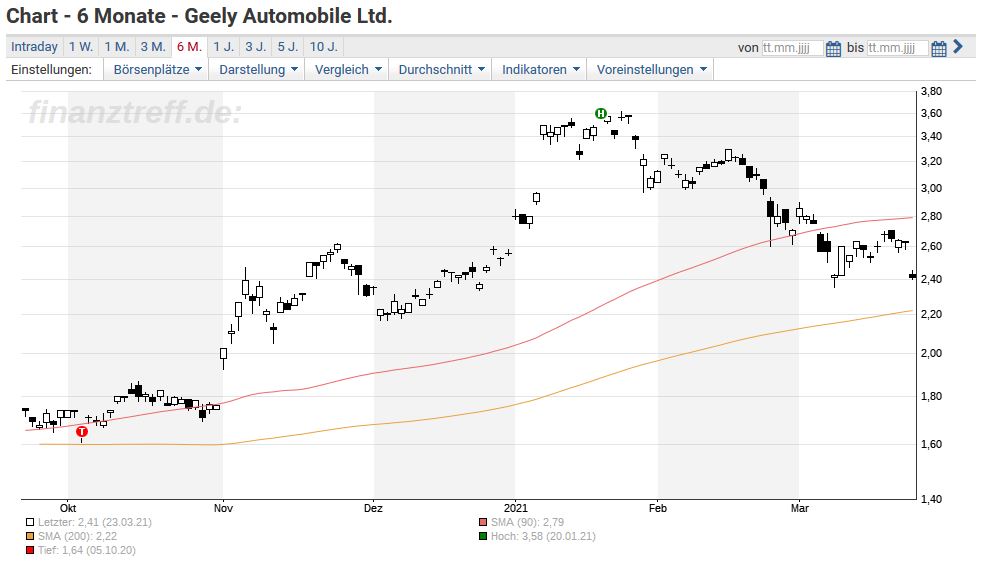The image size is (984, 565).
Task: Switch to the 3 M. timeframe
Action: tap(153, 46)
